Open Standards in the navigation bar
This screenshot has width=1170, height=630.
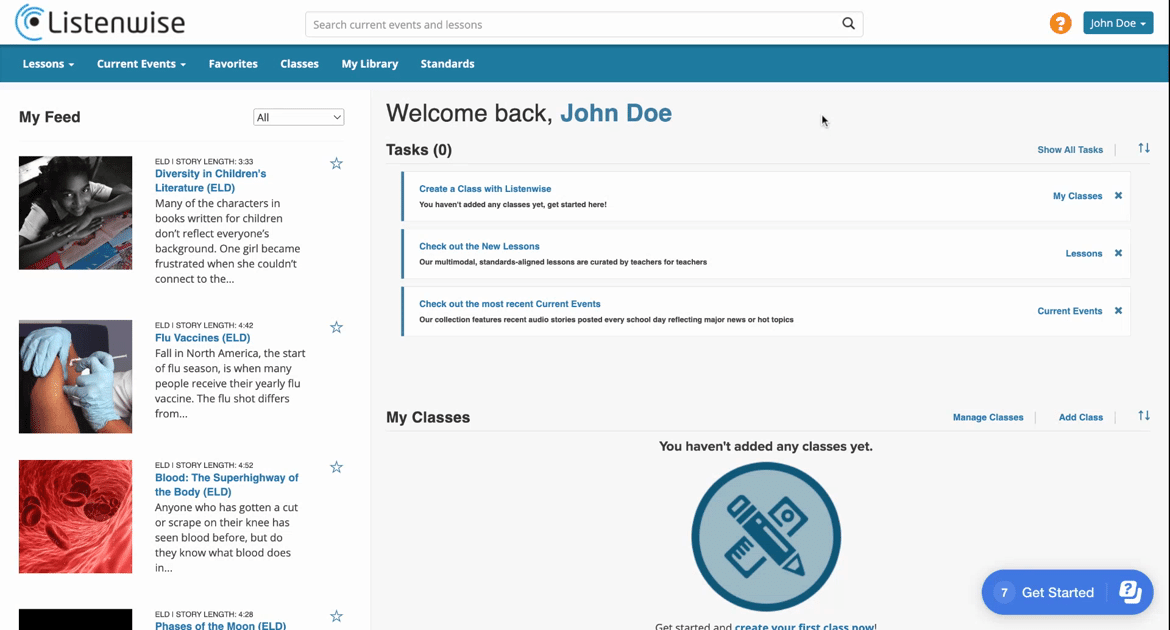pyautogui.click(x=447, y=64)
